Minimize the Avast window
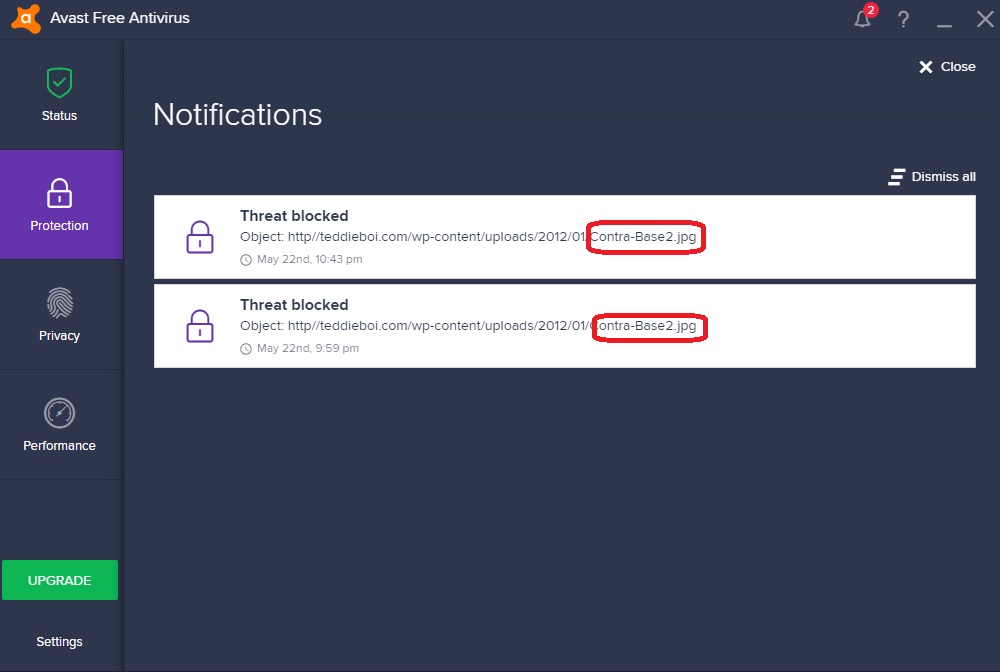 point(945,26)
